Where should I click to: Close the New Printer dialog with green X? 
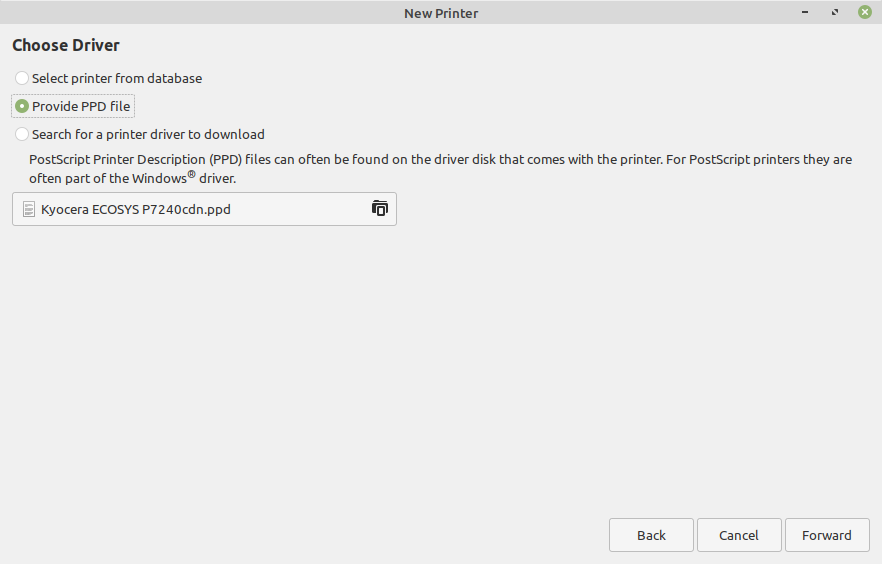tap(865, 12)
